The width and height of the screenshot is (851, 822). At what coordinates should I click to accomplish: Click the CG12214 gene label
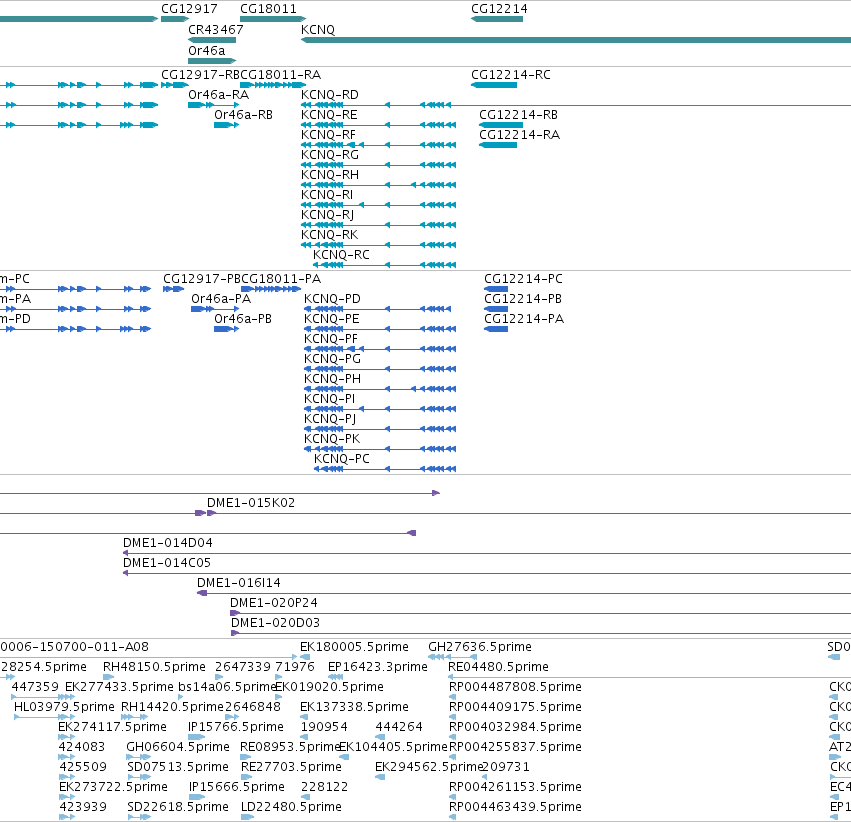499,9
